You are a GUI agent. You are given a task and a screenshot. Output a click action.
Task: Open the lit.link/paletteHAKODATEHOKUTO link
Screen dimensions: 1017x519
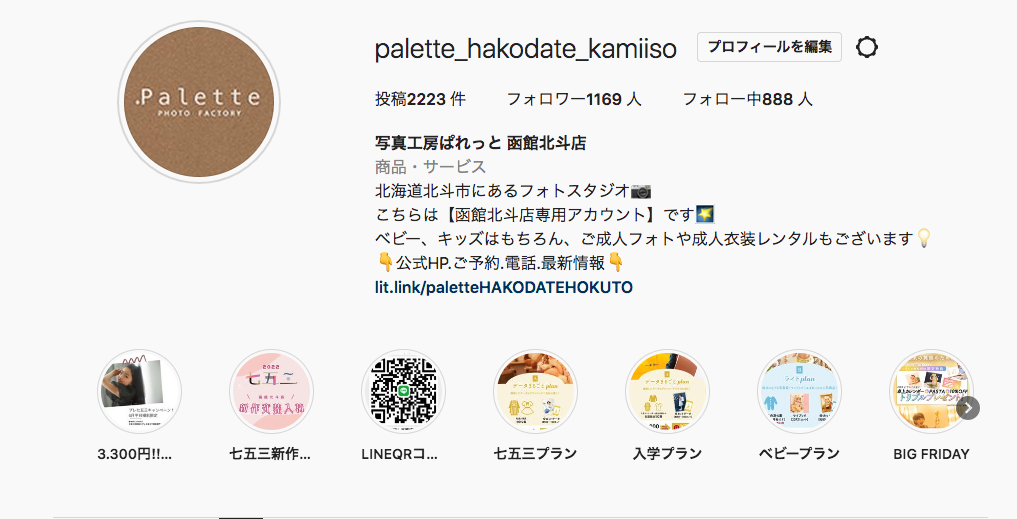pyautogui.click(x=504, y=287)
